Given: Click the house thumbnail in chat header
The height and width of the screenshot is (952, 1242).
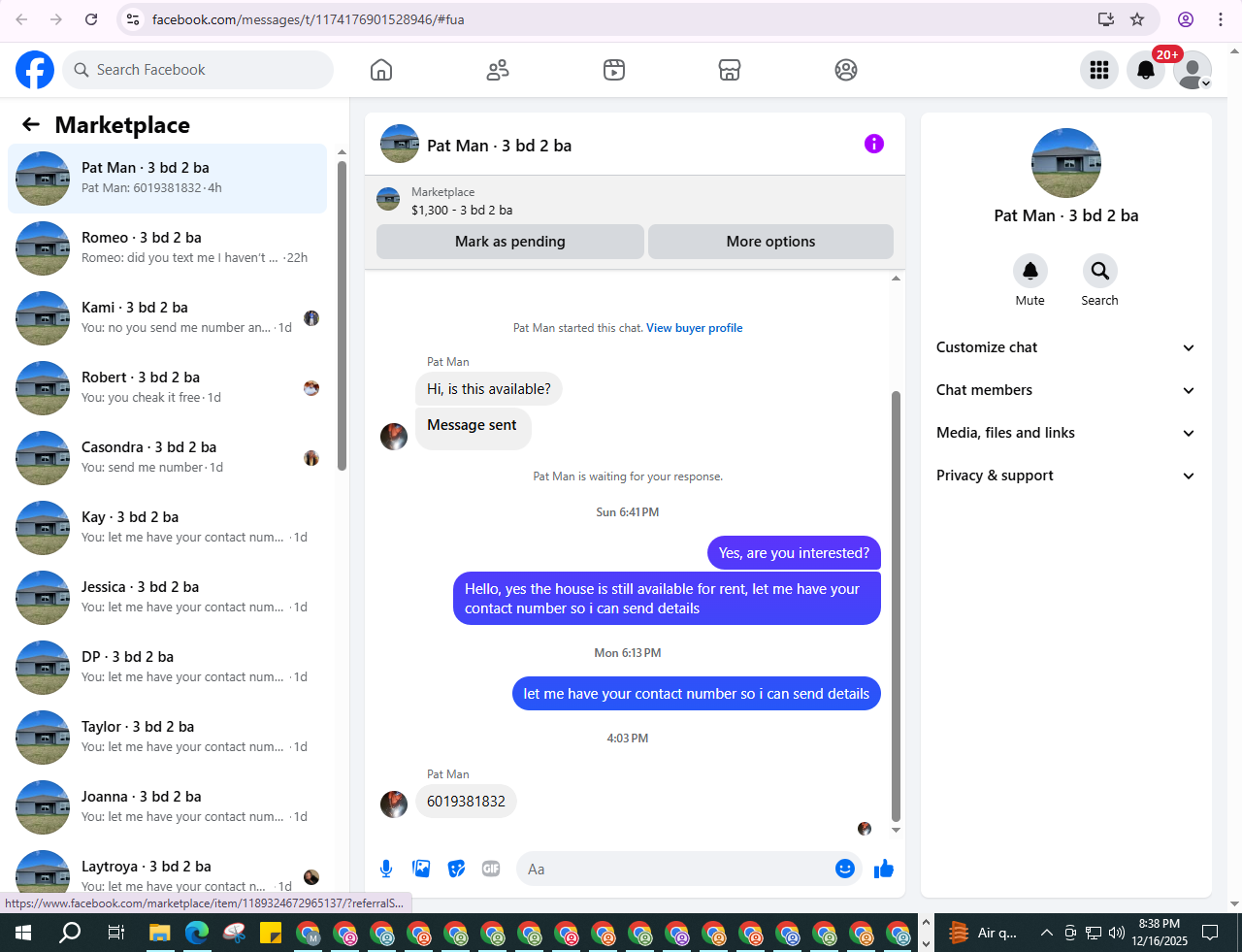Looking at the screenshot, I should [x=400, y=144].
